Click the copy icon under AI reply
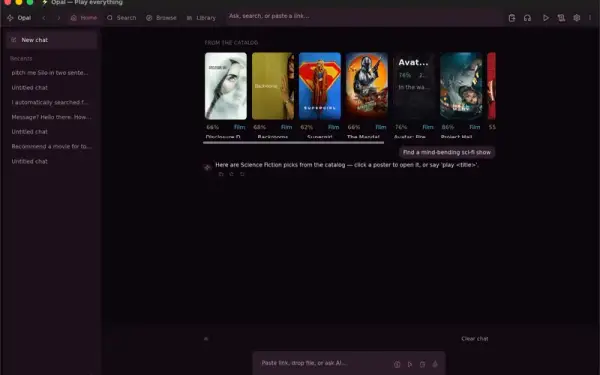Image resolution: width=600 pixels, height=375 pixels. 221,174
